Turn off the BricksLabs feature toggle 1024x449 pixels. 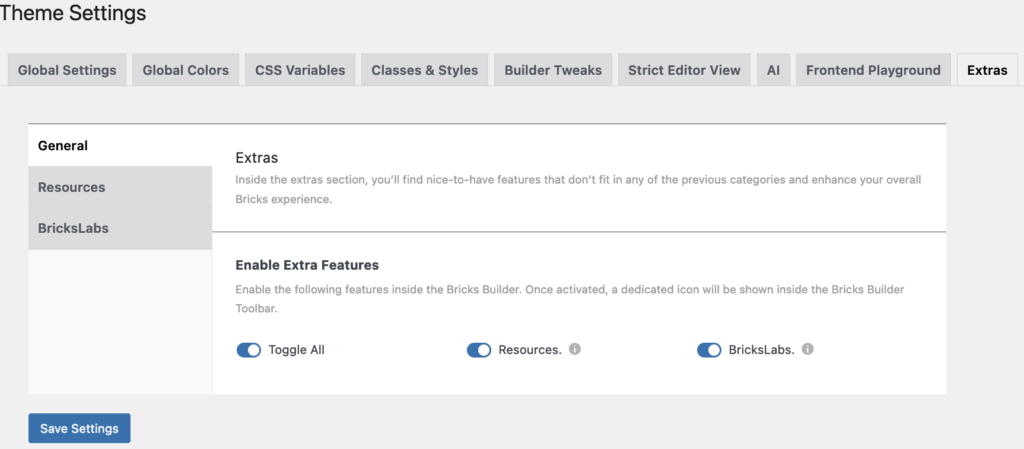(x=709, y=350)
